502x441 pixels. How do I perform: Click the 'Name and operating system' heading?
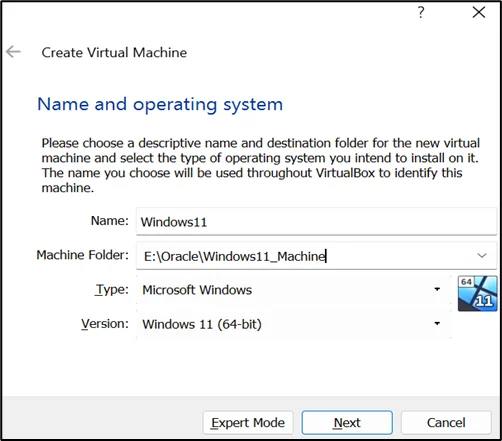(160, 105)
